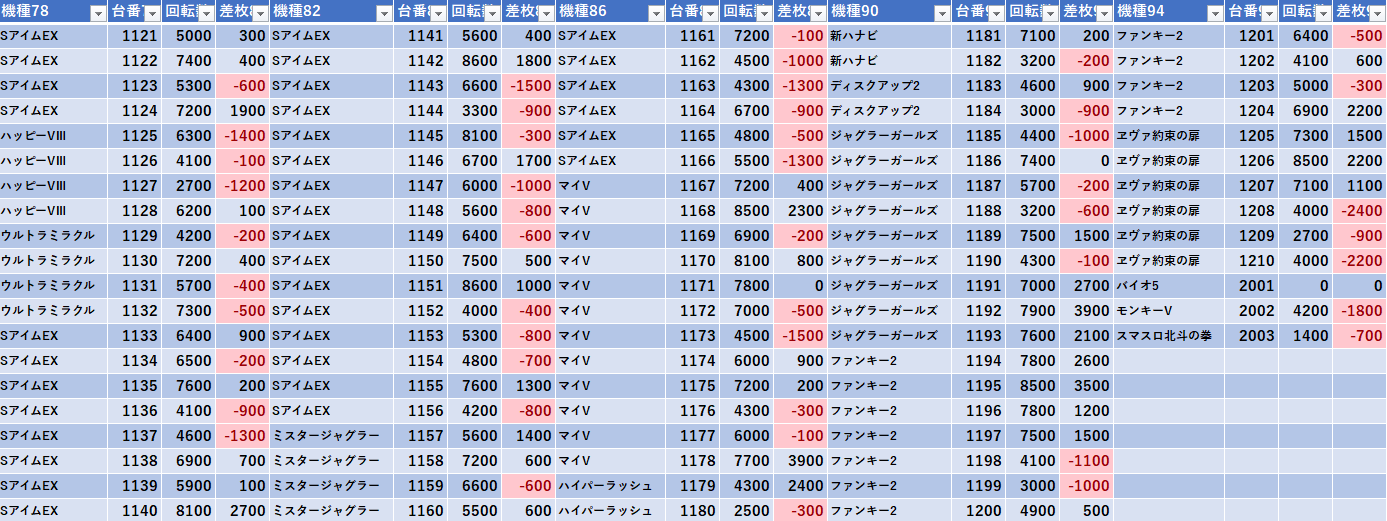Open the 機種82 column filter dropdown

[x=384, y=13]
